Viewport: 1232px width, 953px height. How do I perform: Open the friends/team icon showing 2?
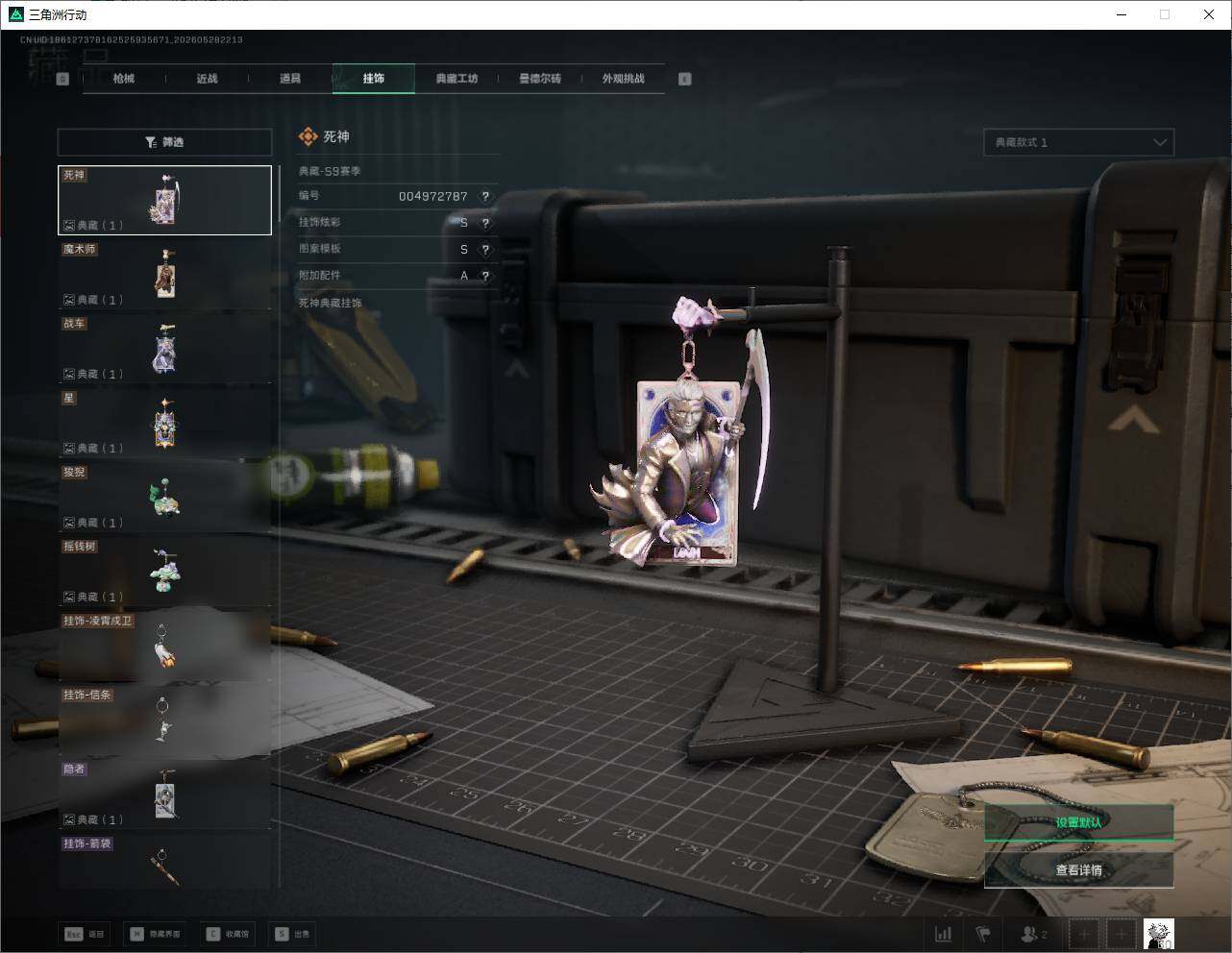click(x=1034, y=934)
